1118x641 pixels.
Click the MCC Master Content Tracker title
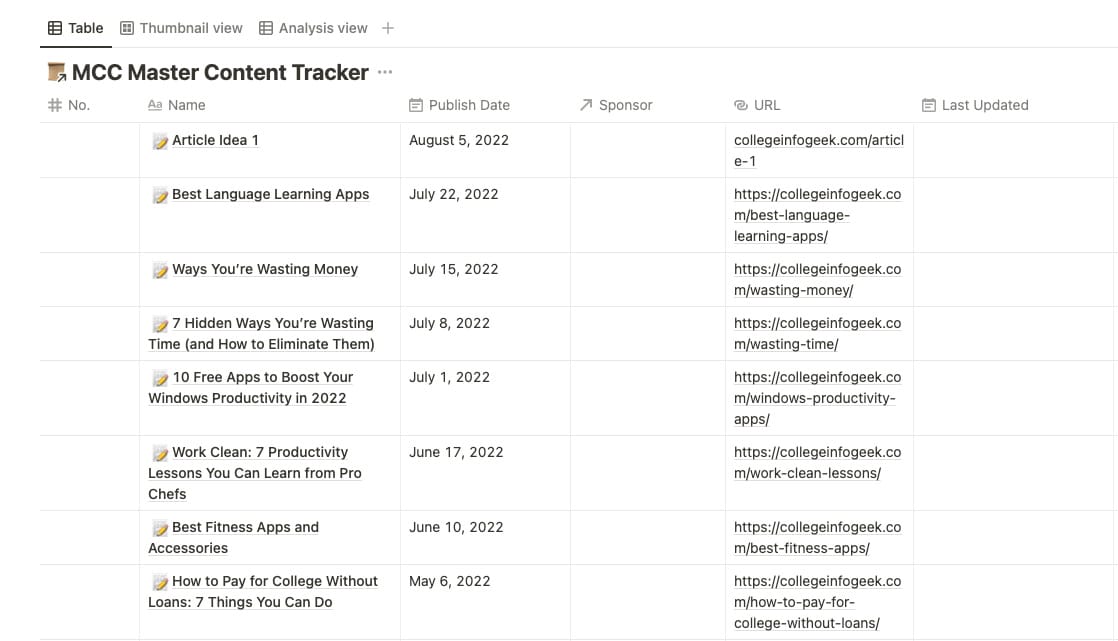(x=220, y=72)
